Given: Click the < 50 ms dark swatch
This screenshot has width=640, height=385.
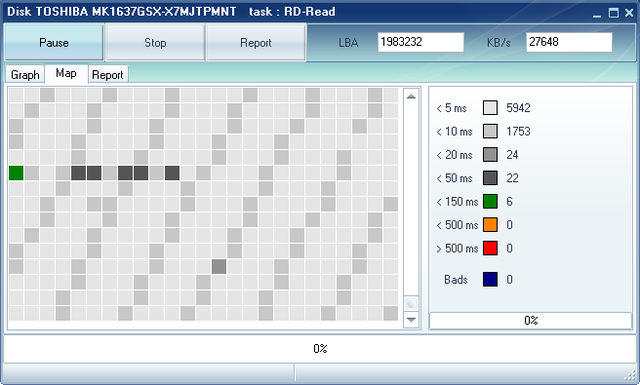Looking at the screenshot, I should [x=490, y=178].
